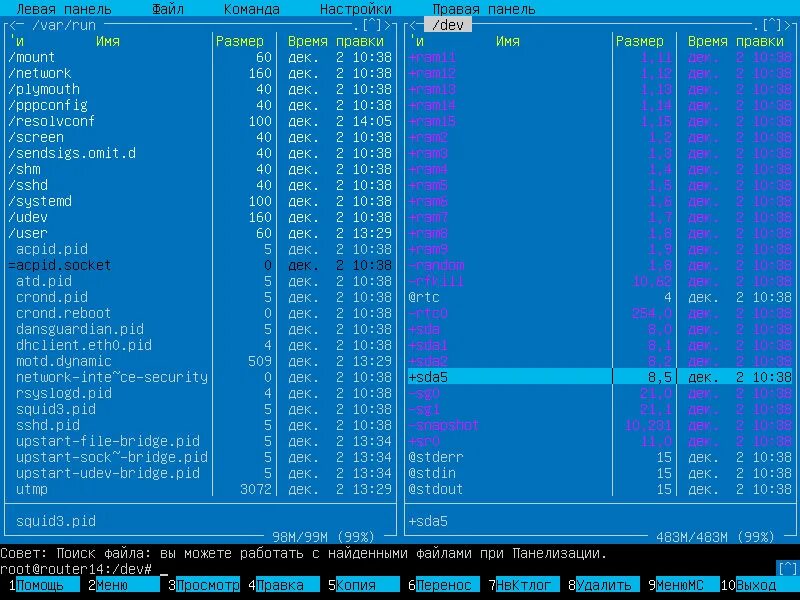Select the /pppconfig directory
Image resolution: width=800 pixels, height=600 pixels.
[200, 105]
